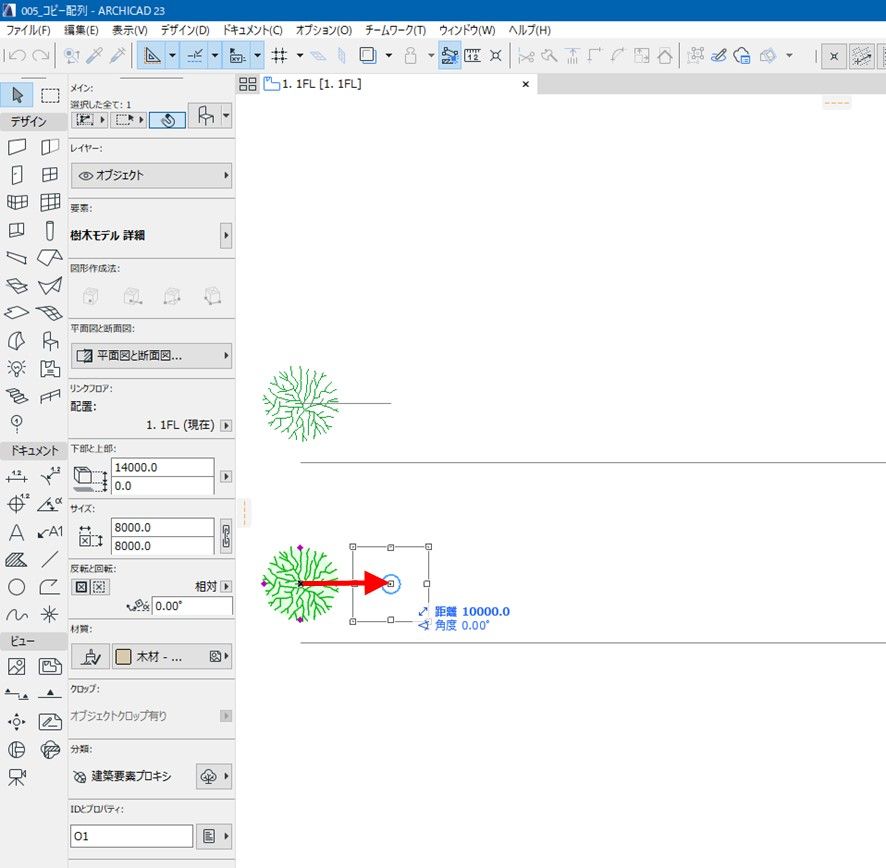The width and height of the screenshot is (886, 868).
Task: Select the Stair tool in the toolbox
Action: (x=17, y=396)
